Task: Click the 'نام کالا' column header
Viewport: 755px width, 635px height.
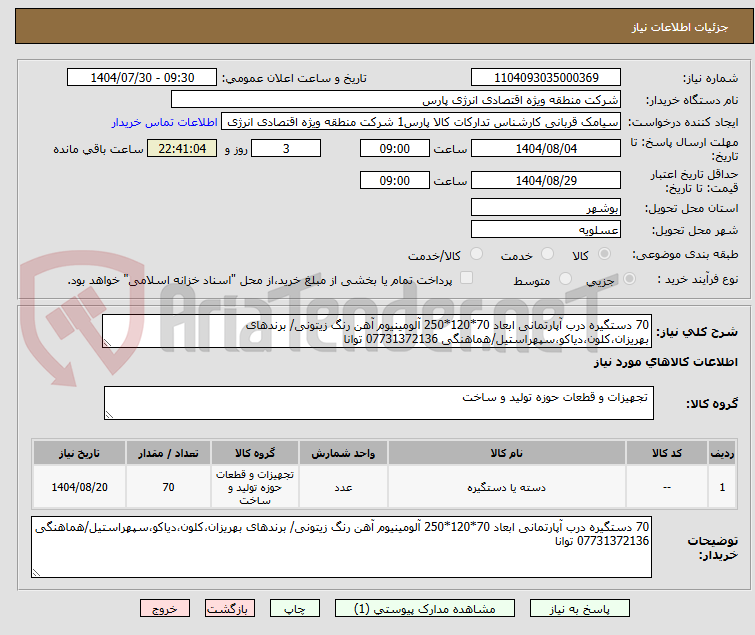Action: point(507,454)
